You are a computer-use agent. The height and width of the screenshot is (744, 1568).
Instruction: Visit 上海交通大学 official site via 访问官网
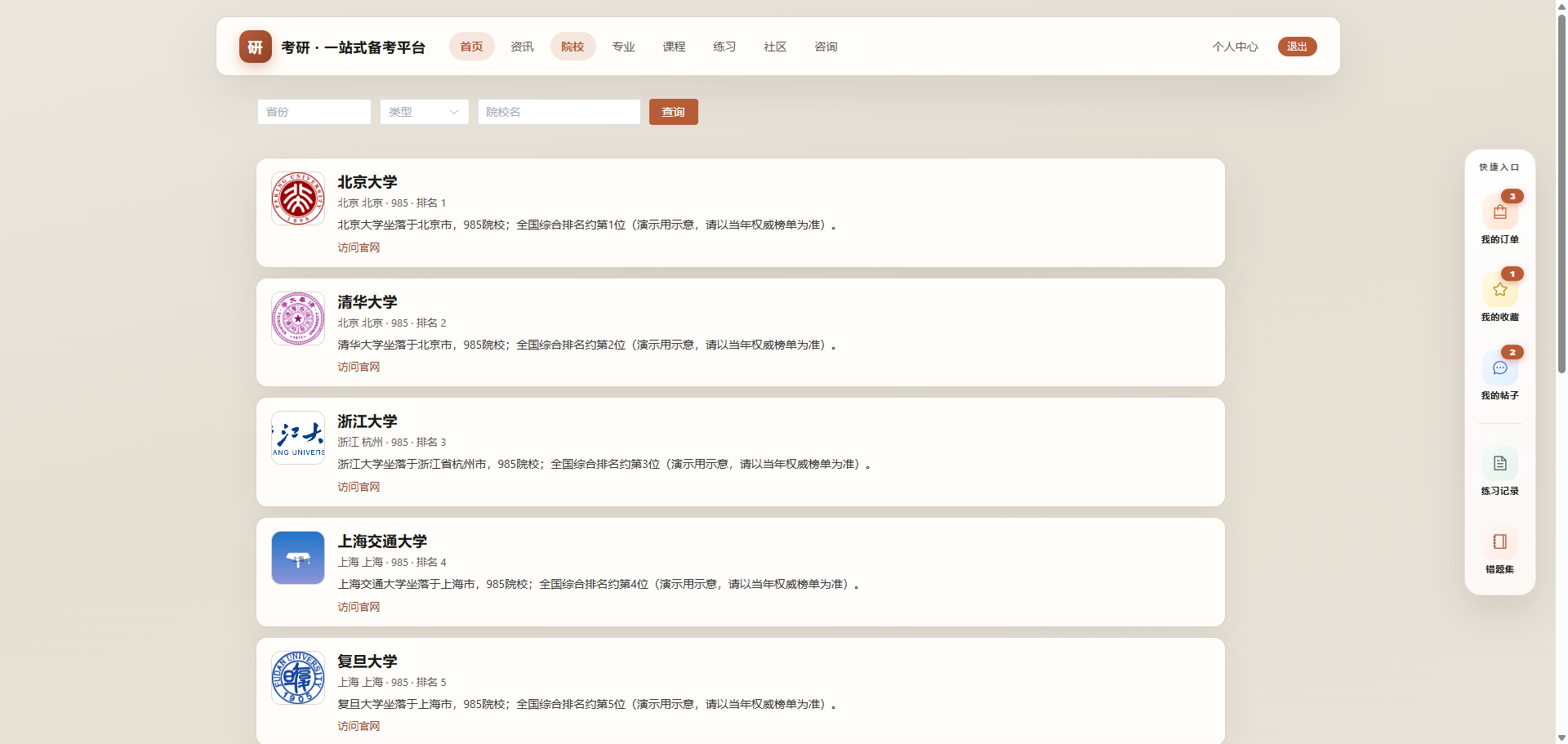tap(359, 607)
